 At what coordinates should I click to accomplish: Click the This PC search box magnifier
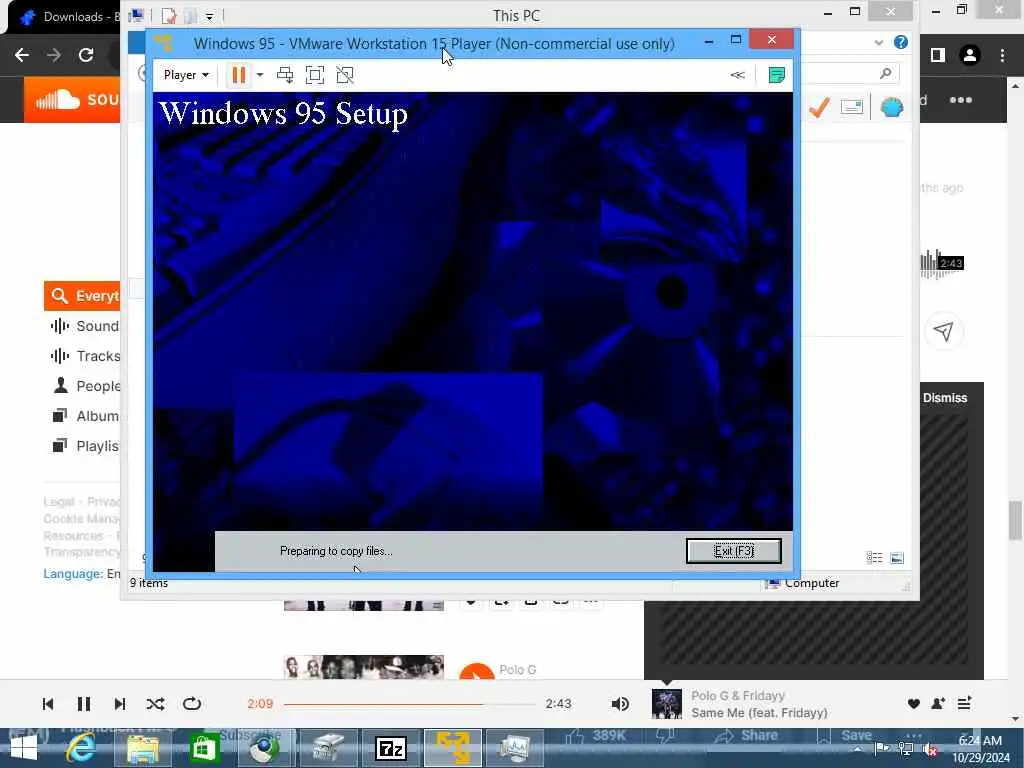[886, 73]
